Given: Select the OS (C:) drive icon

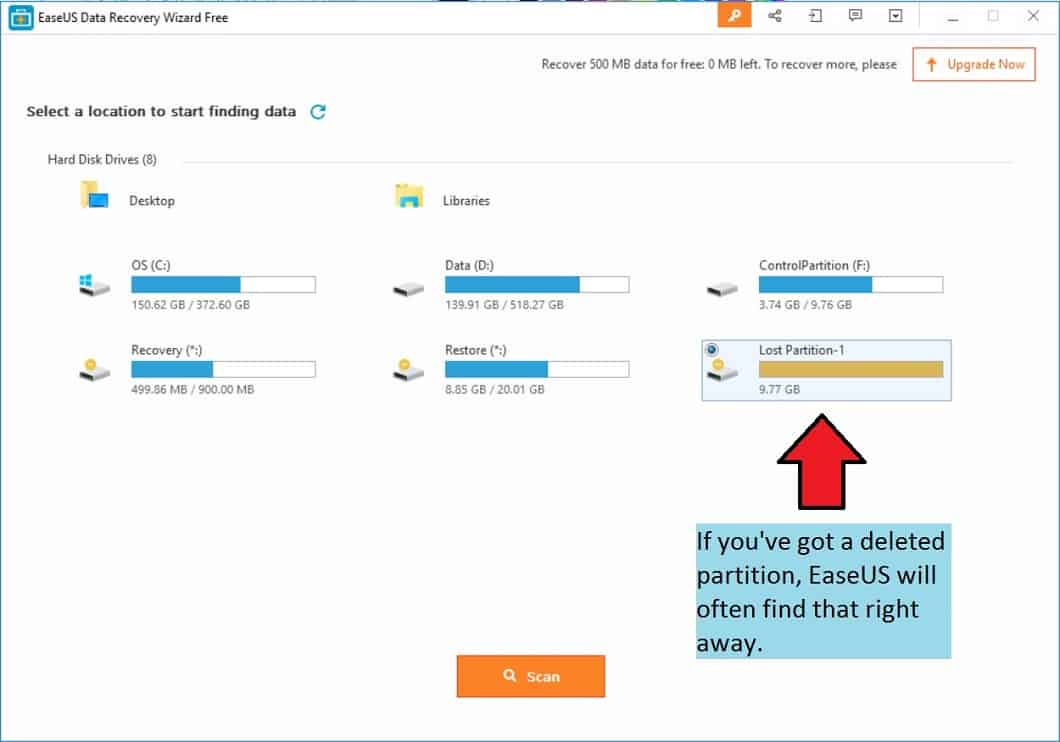Looking at the screenshot, I should 94,285.
